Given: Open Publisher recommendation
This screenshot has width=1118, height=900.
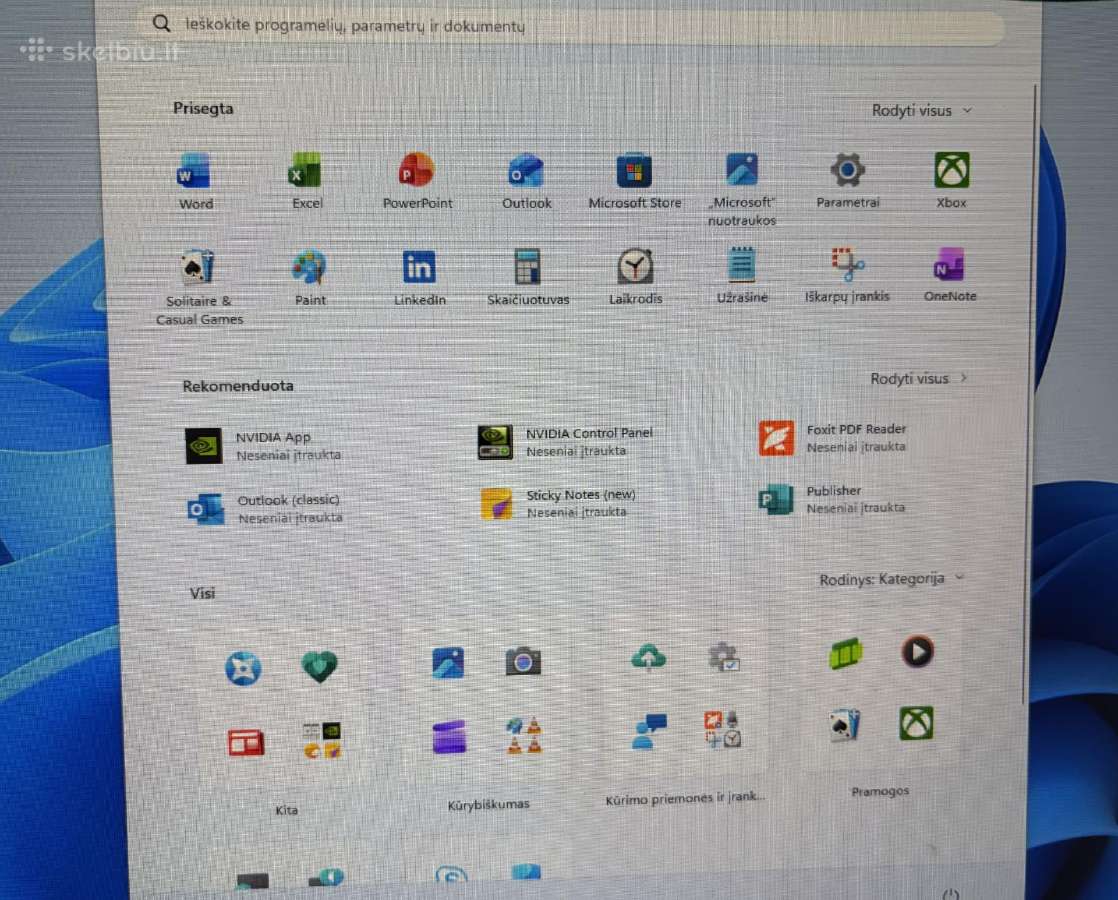Looking at the screenshot, I should click(x=831, y=499).
